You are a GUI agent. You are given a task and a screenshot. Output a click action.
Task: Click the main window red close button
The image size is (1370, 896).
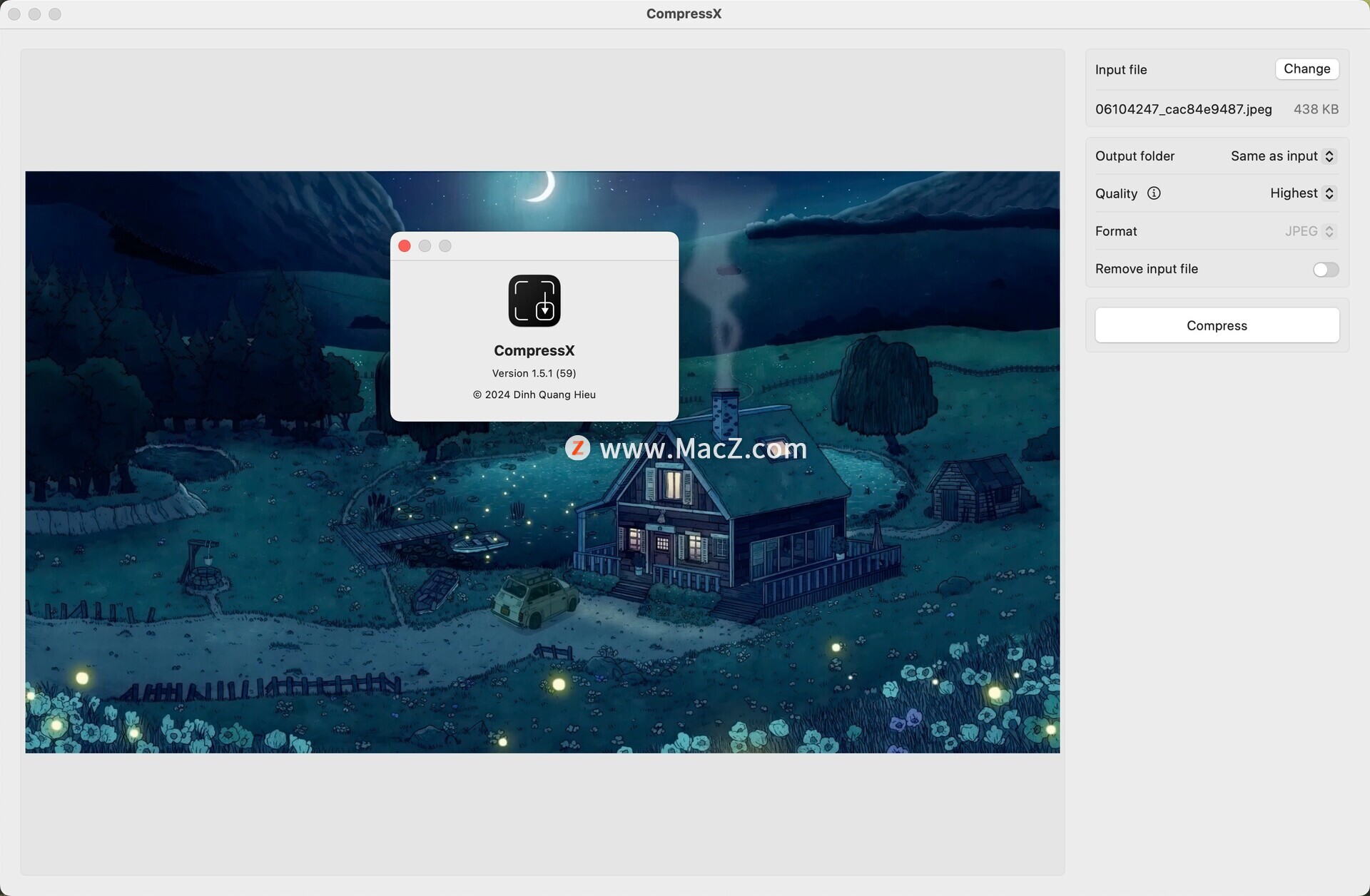(14, 14)
